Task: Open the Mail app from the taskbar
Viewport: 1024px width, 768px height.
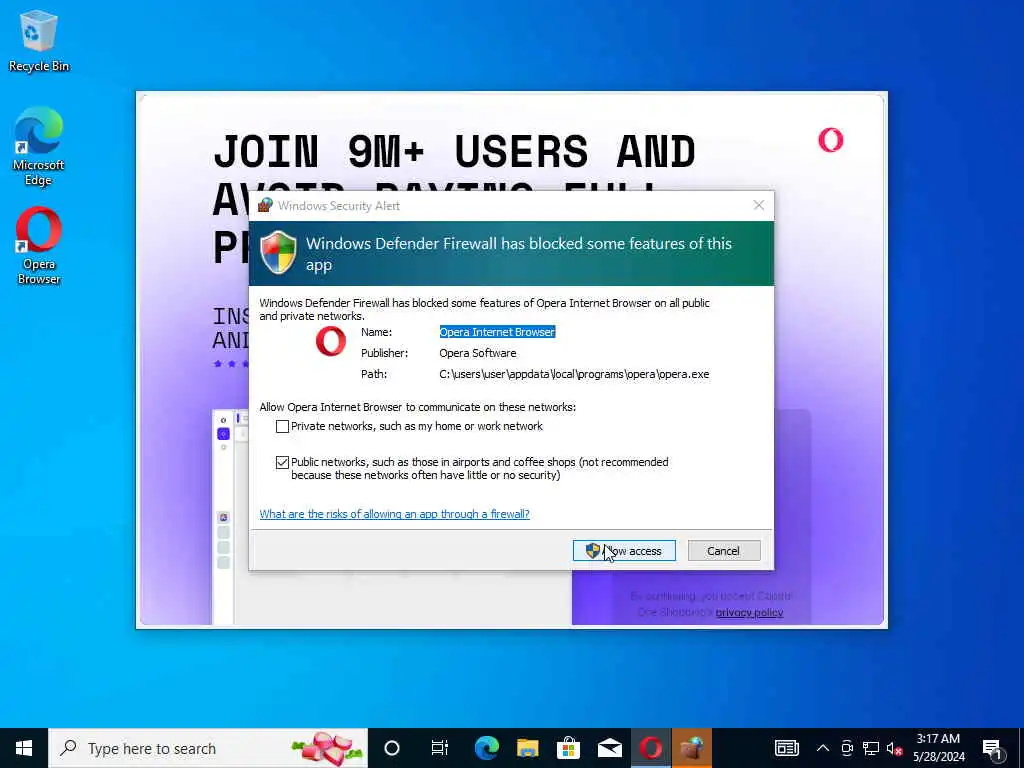Action: click(x=609, y=748)
